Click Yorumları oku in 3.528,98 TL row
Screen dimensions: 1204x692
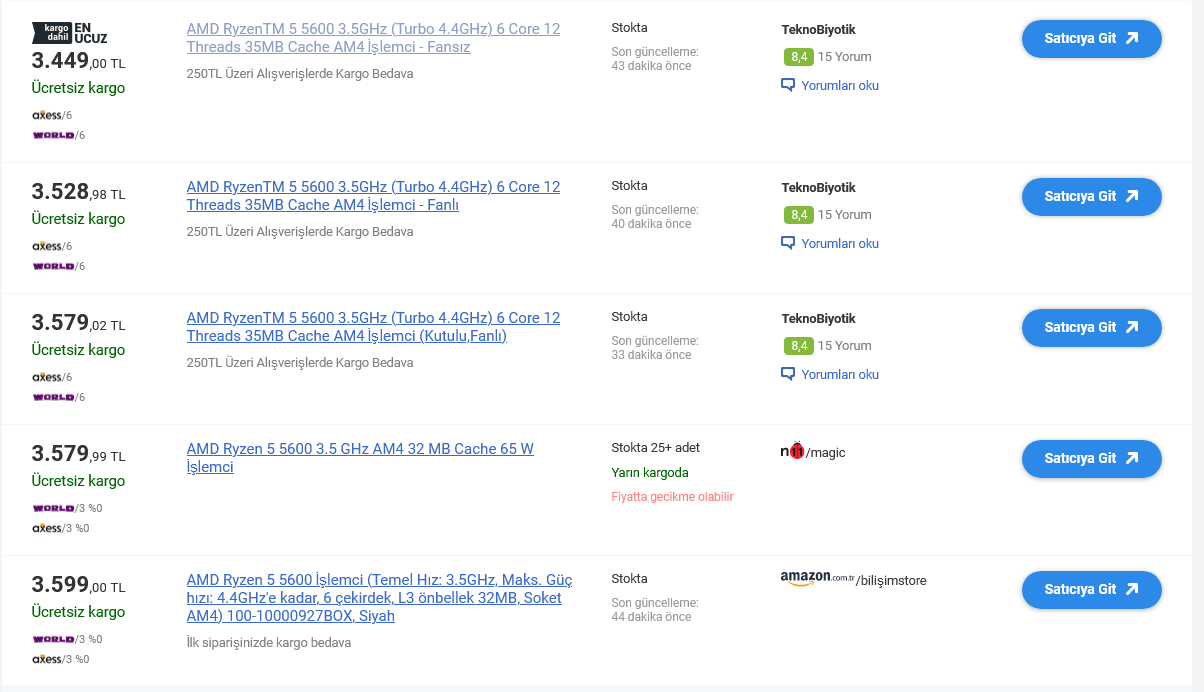point(830,244)
